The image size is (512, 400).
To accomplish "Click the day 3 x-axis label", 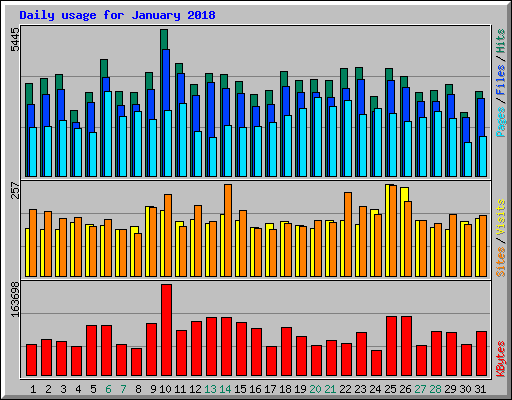I will click(63, 389).
